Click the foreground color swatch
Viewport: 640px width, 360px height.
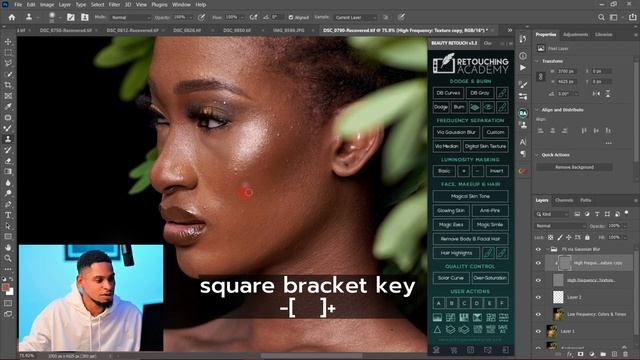[6, 287]
